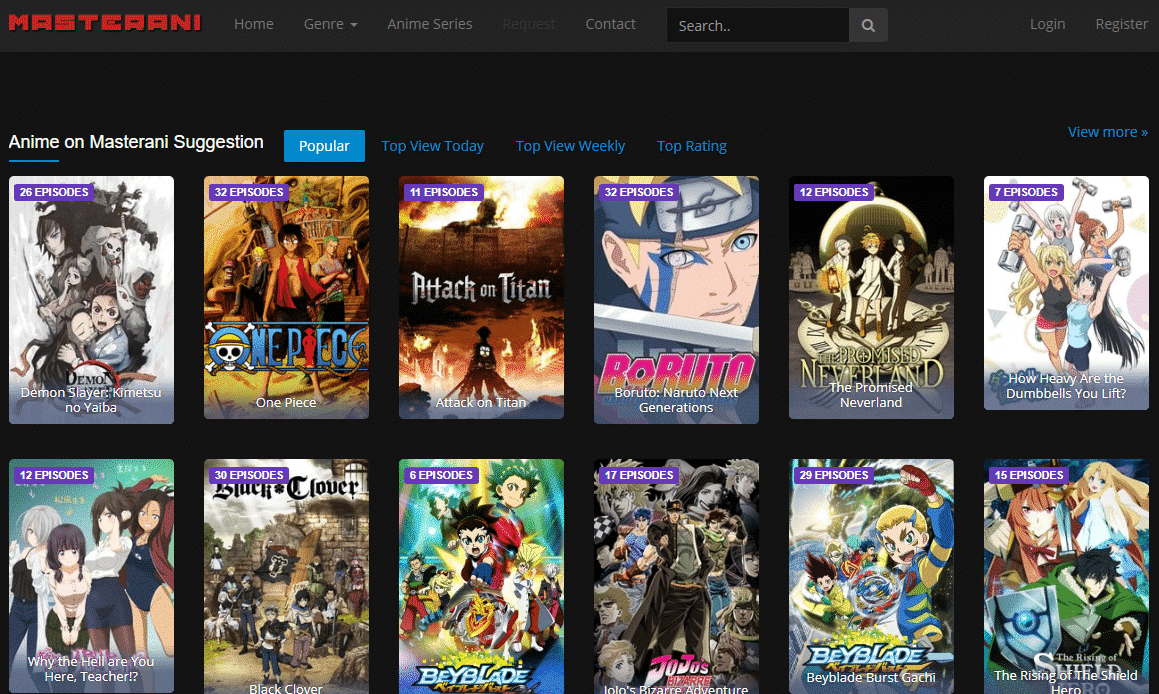Screen dimensions: 1159x694
Task: Click the Masterani logo
Action: pyautogui.click(x=105, y=23)
